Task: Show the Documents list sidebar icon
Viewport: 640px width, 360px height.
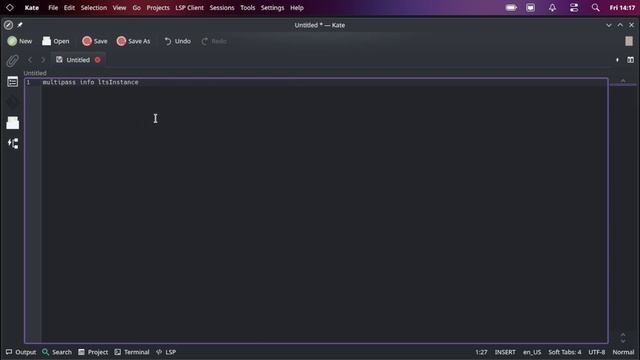Action: [x=13, y=82]
